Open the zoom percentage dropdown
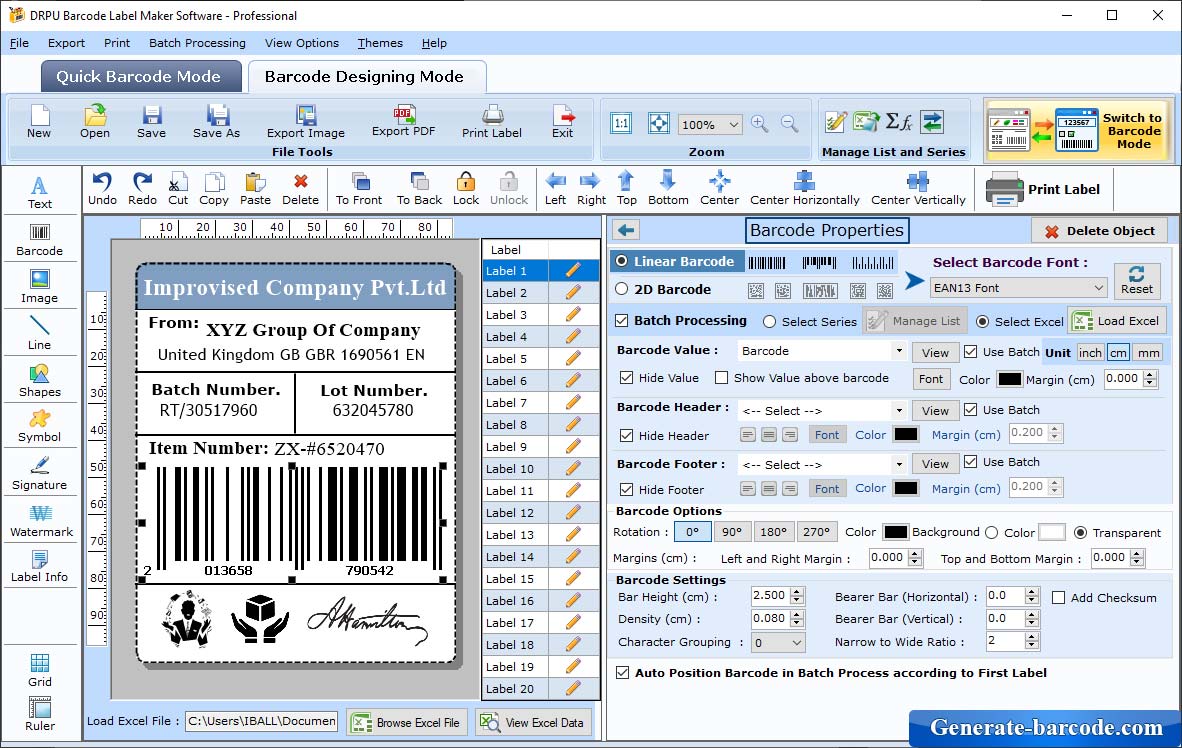 click(x=733, y=124)
